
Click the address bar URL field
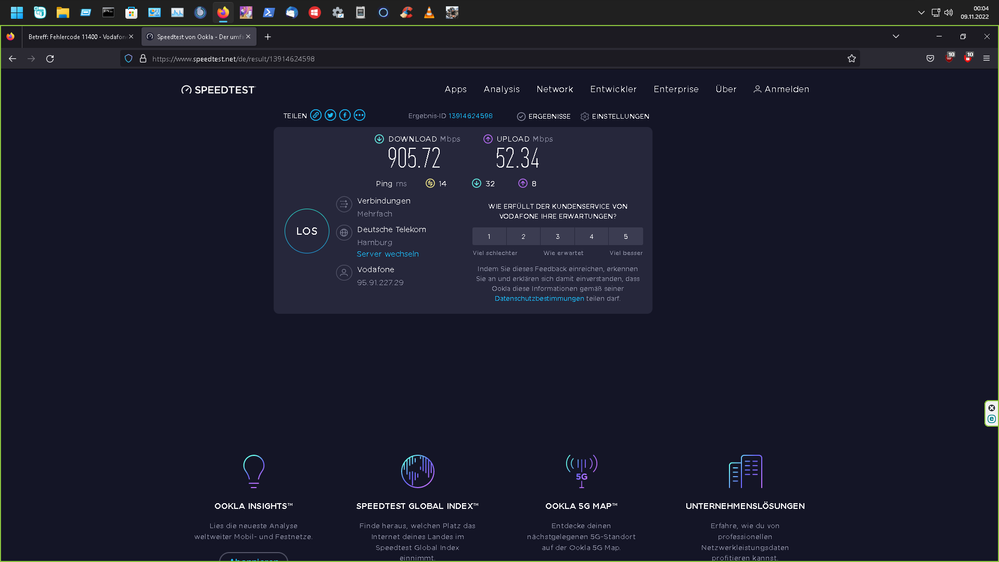click(x=491, y=59)
